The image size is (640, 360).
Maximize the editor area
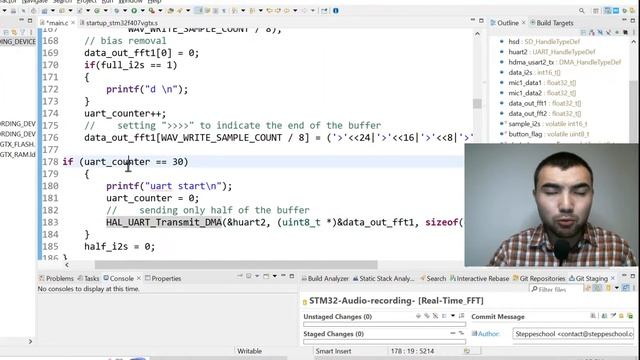(x=481, y=20)
